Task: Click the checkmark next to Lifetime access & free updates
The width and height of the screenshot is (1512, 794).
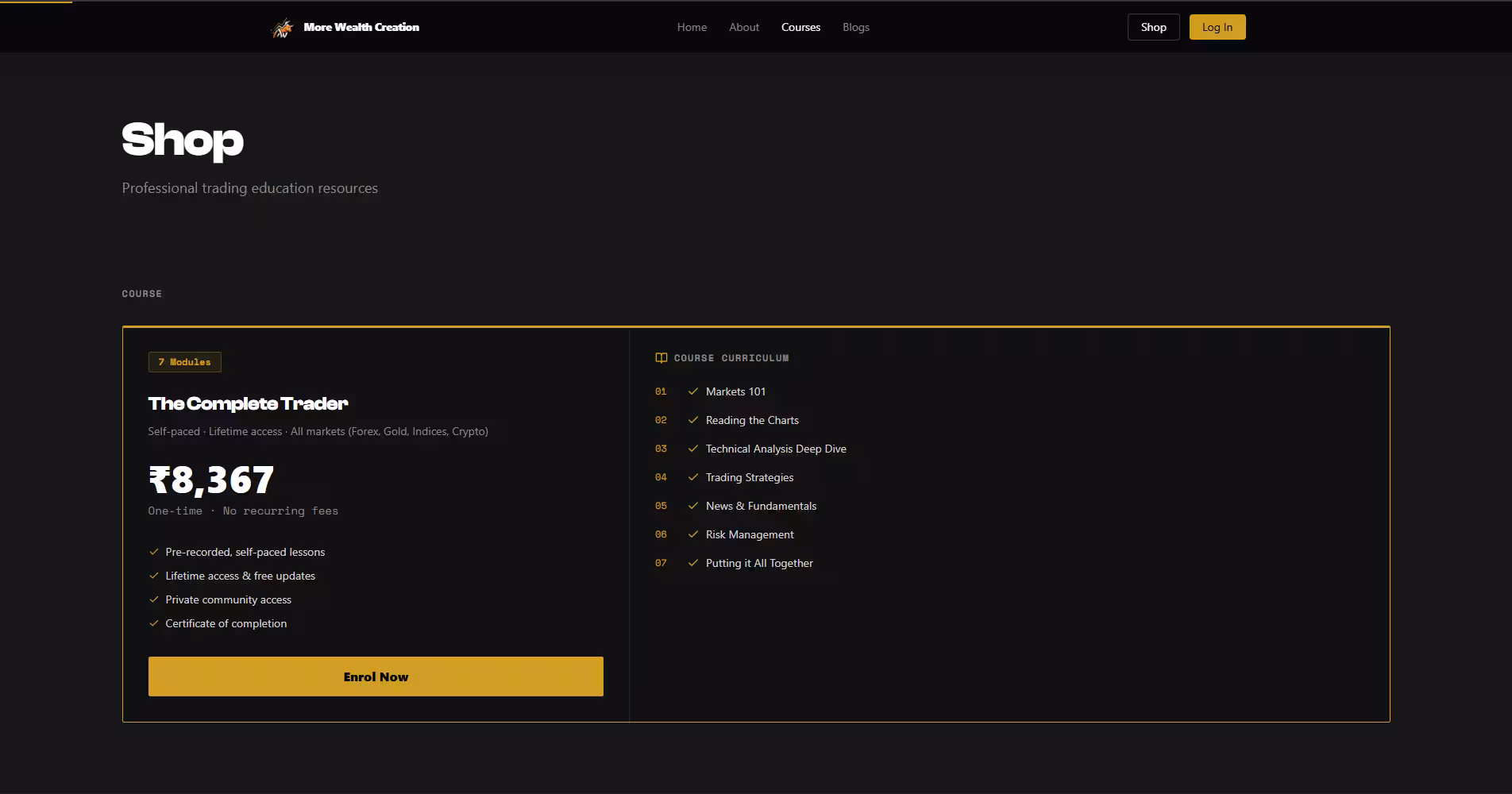Action: click(x=154, y=576)
